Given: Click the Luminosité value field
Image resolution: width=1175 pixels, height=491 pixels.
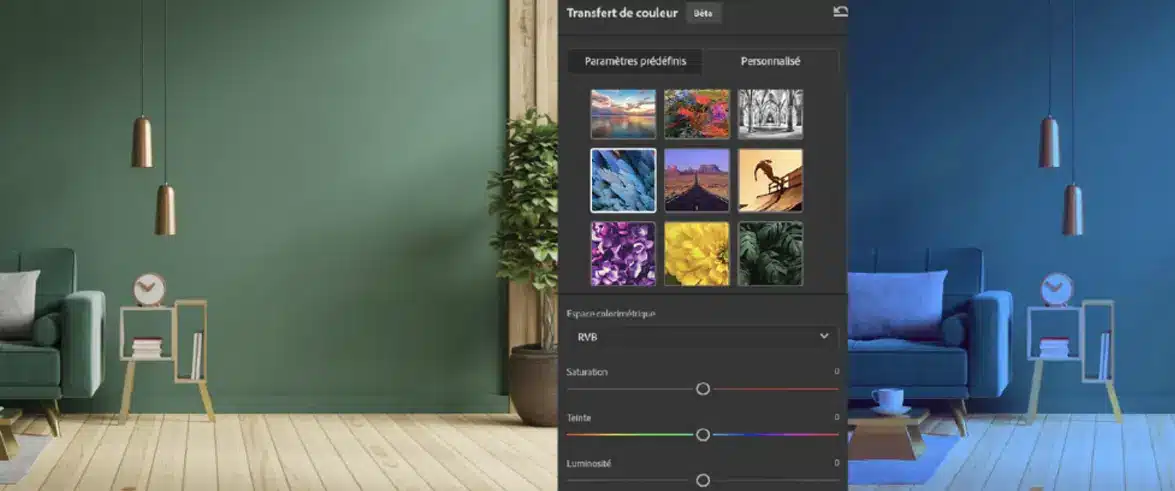Looking at the screenshot, I should tap(836, 464).
